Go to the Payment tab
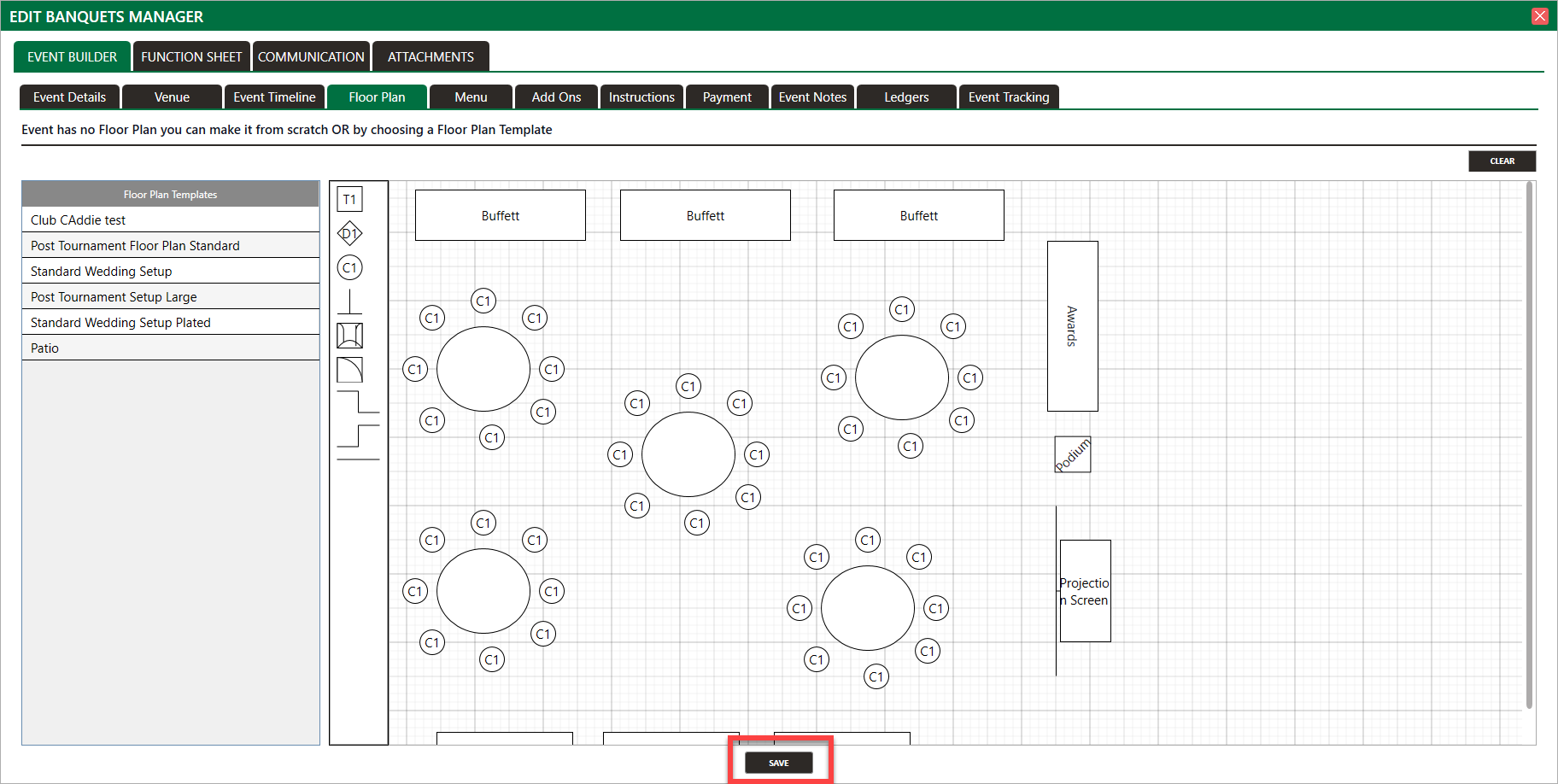 (727, 97)
